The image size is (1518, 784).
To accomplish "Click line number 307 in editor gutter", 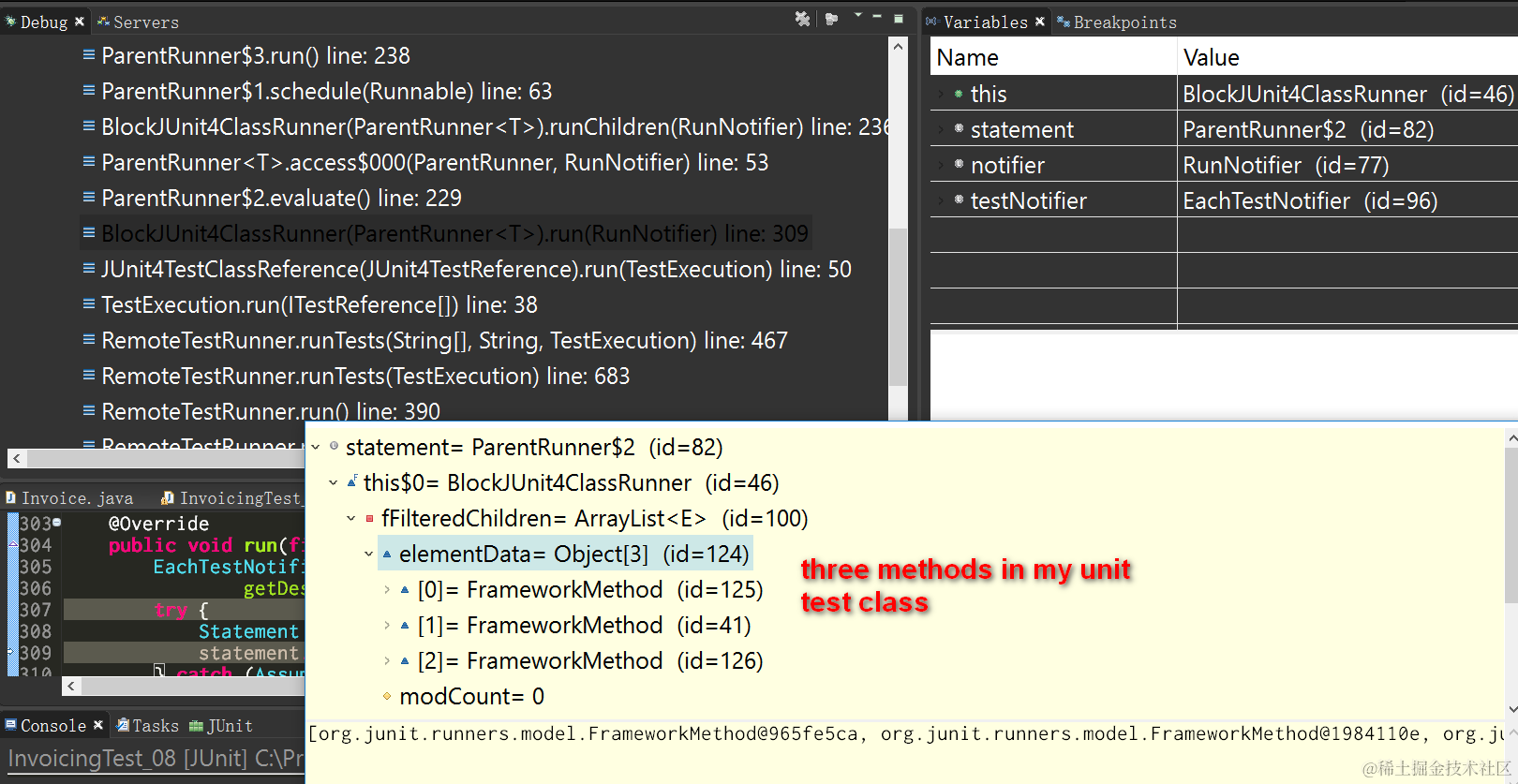I will pos(36,610).
